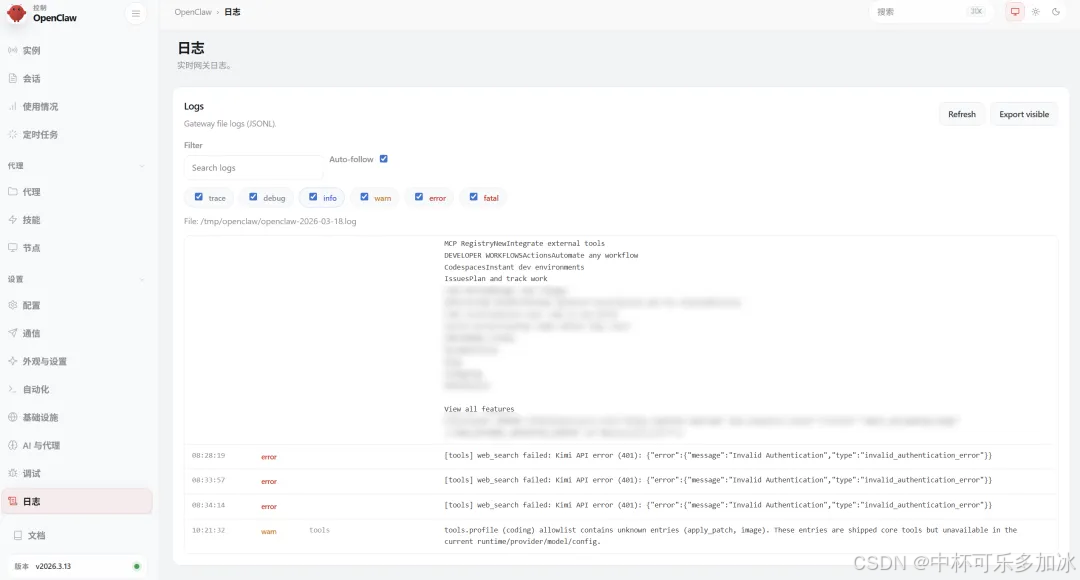Open the 技能 menu item
1080x580 pixels.
tap(77, 220)
